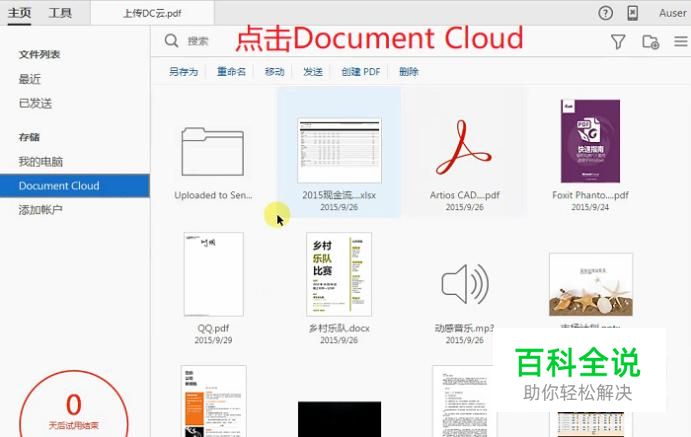Click the Artios CAD...pdf file name
Viewport: 691px width, 437px height.
(464, 195)
